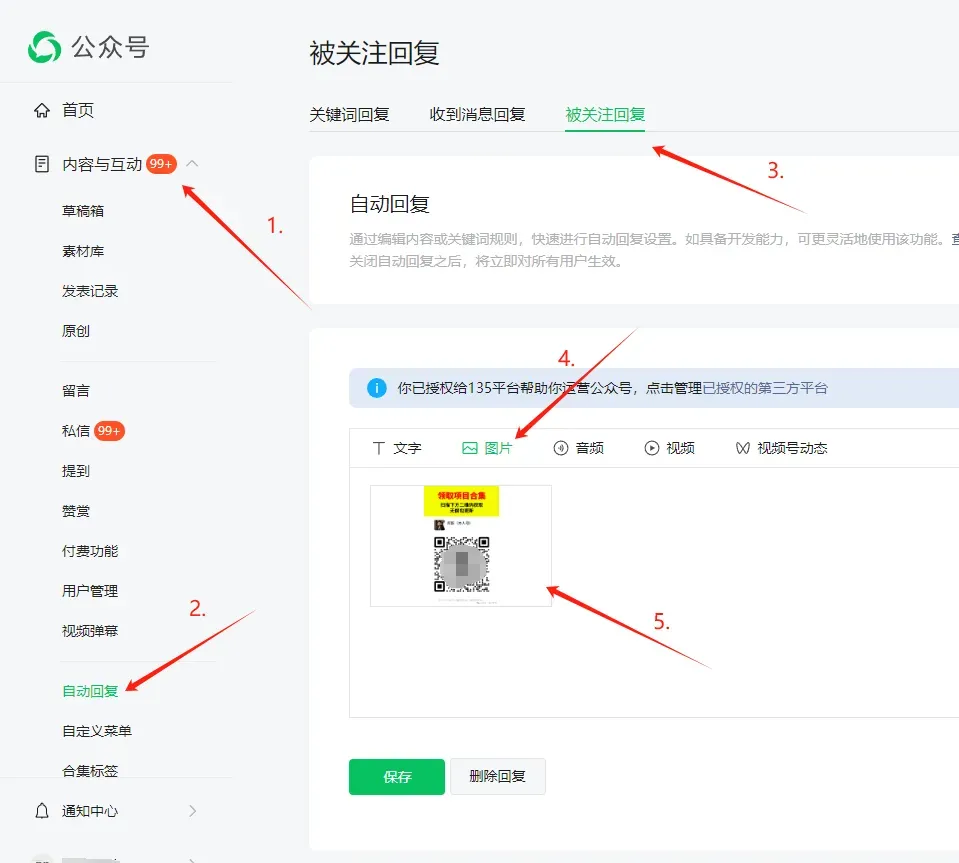Click the 首页 home icon
The image size is (959, 863).
click(42, 110)
